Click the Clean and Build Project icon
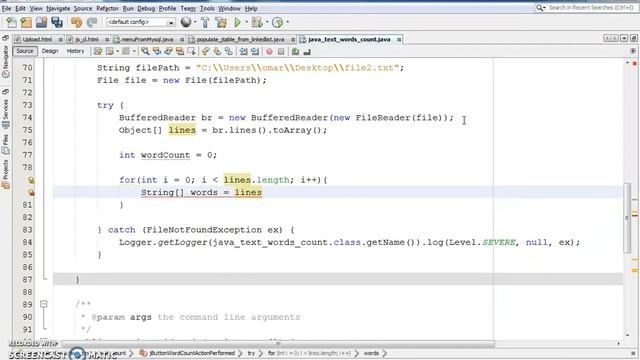The image size is (640, 360). (x=221, y=22)
